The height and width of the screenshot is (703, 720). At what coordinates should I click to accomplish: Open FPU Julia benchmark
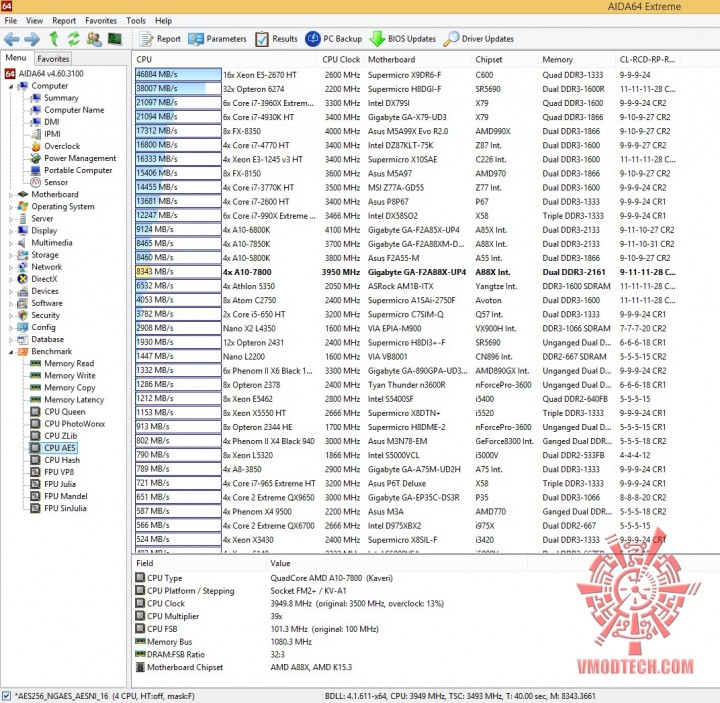pyautogui.click(x=60, y=484)
